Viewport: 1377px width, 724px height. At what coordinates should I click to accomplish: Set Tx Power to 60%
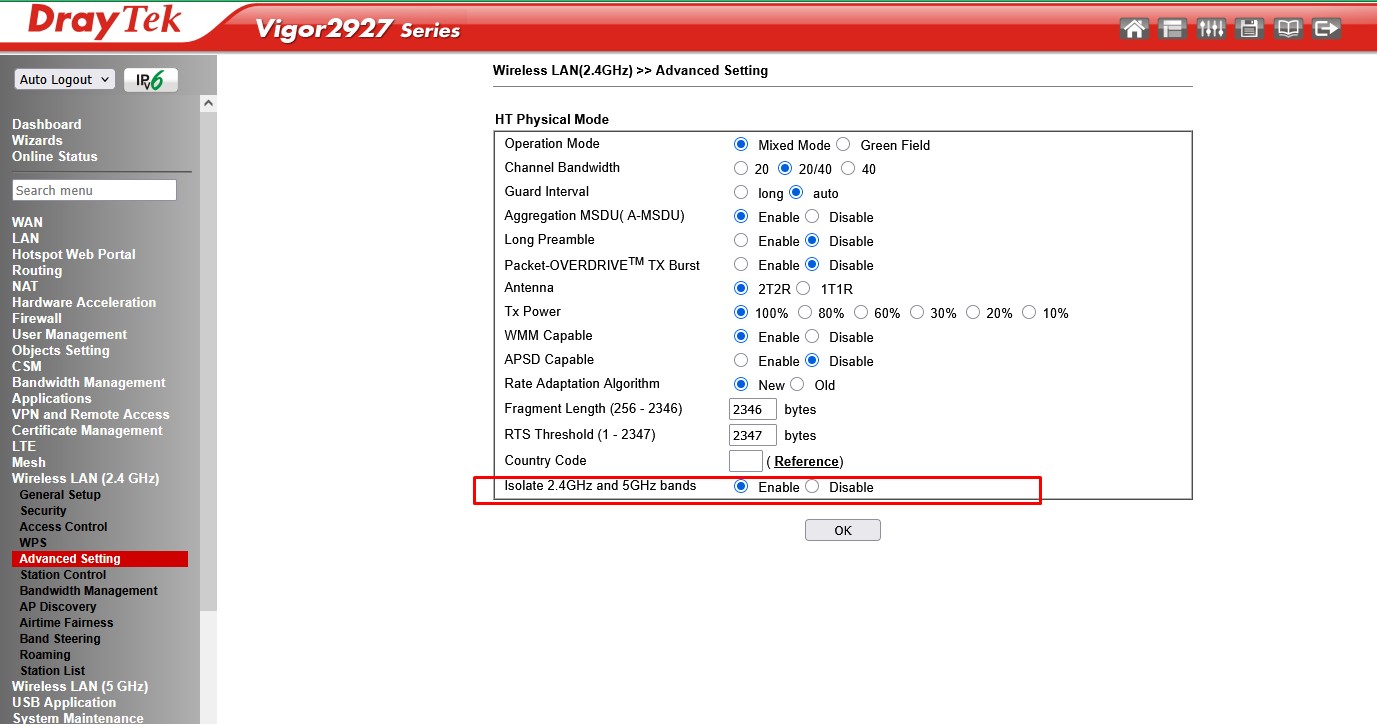(861, 313)
